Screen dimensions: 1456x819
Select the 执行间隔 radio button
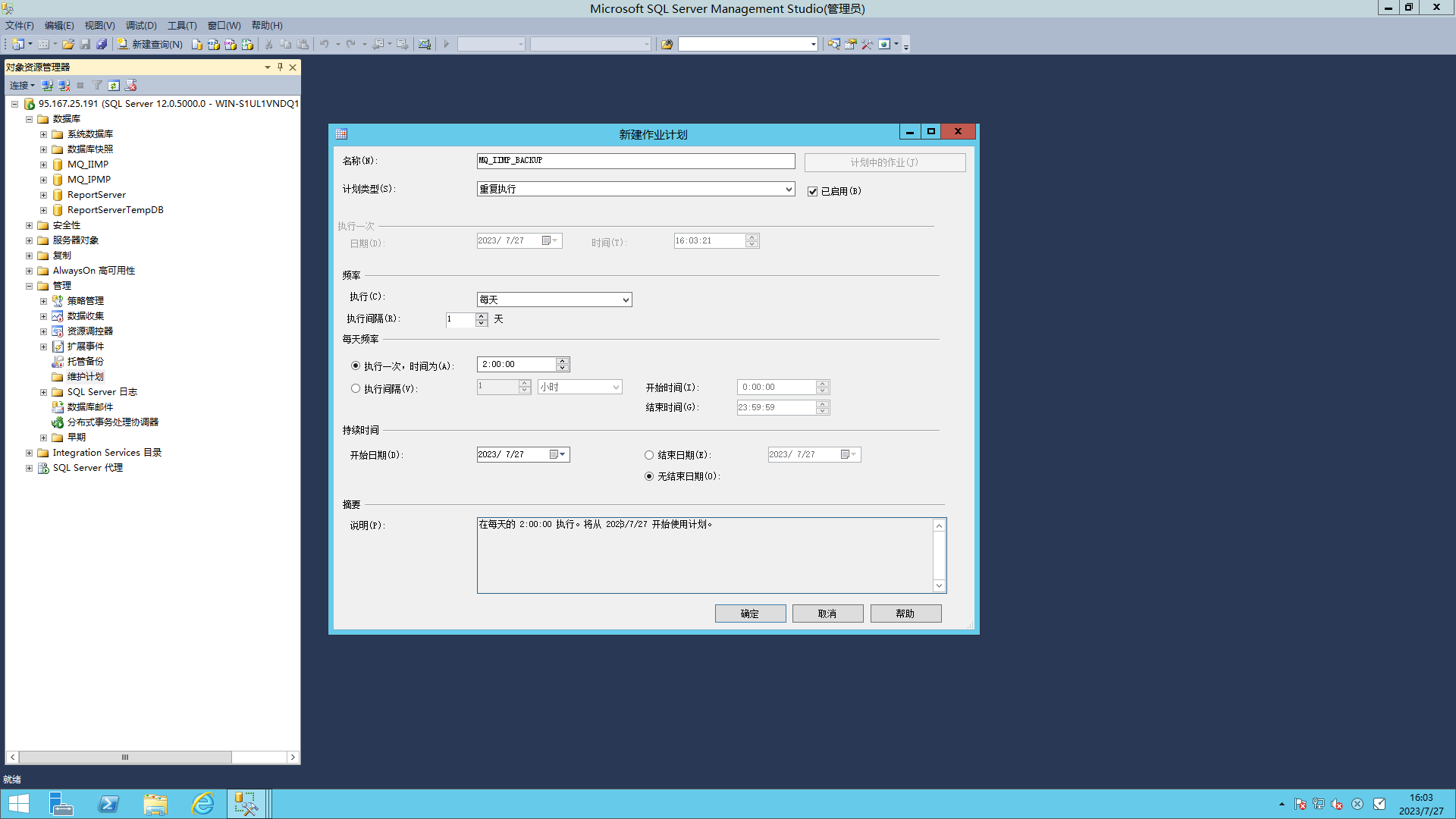(x=355, y=388)
